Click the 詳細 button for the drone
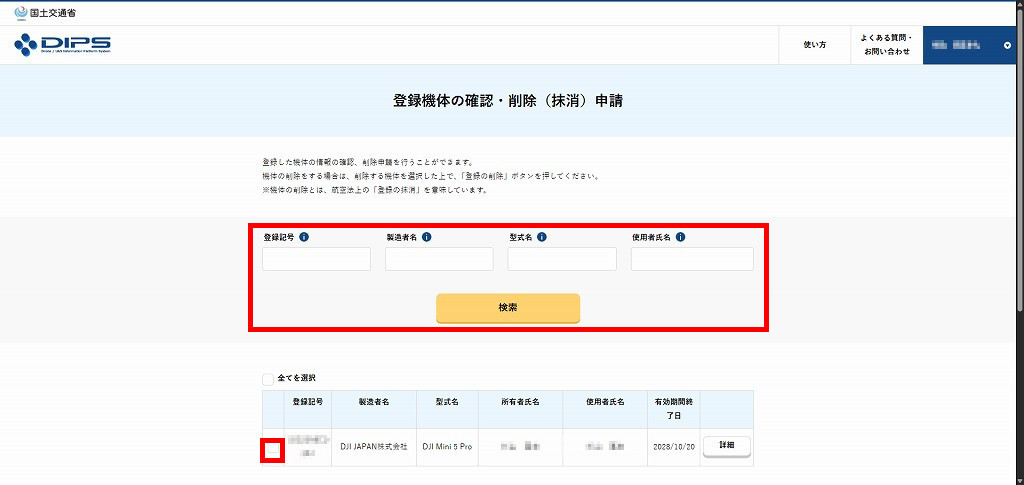1024x485 pixels. (x=726, y=445)
